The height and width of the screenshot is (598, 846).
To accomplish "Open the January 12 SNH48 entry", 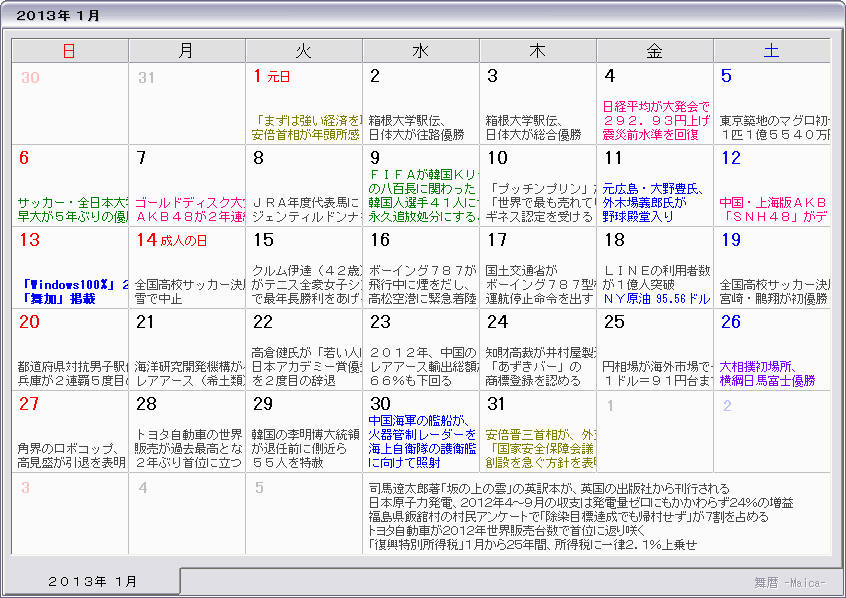I will point(773,210).
